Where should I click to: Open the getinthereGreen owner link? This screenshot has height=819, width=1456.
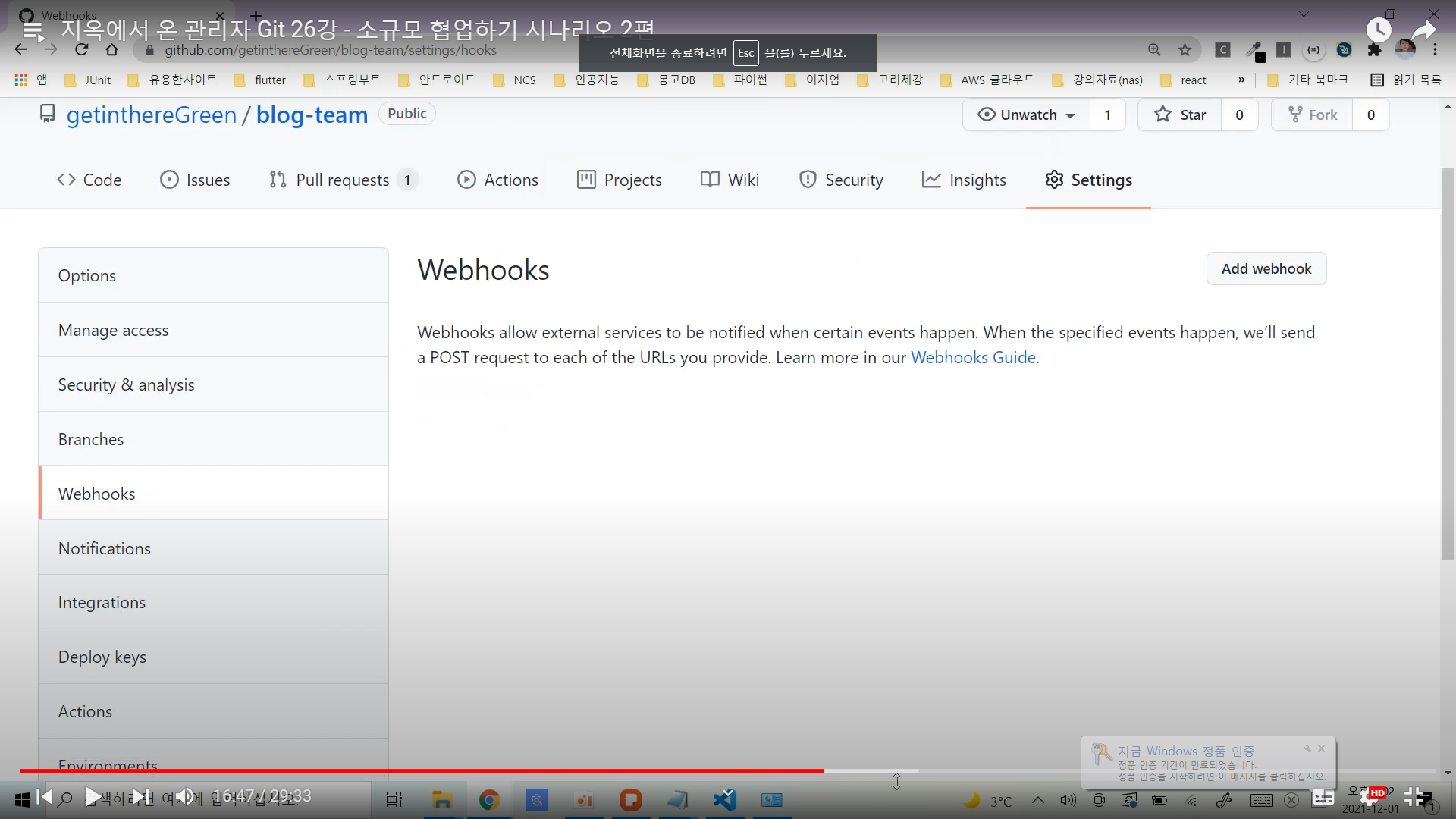pos(152,115)
